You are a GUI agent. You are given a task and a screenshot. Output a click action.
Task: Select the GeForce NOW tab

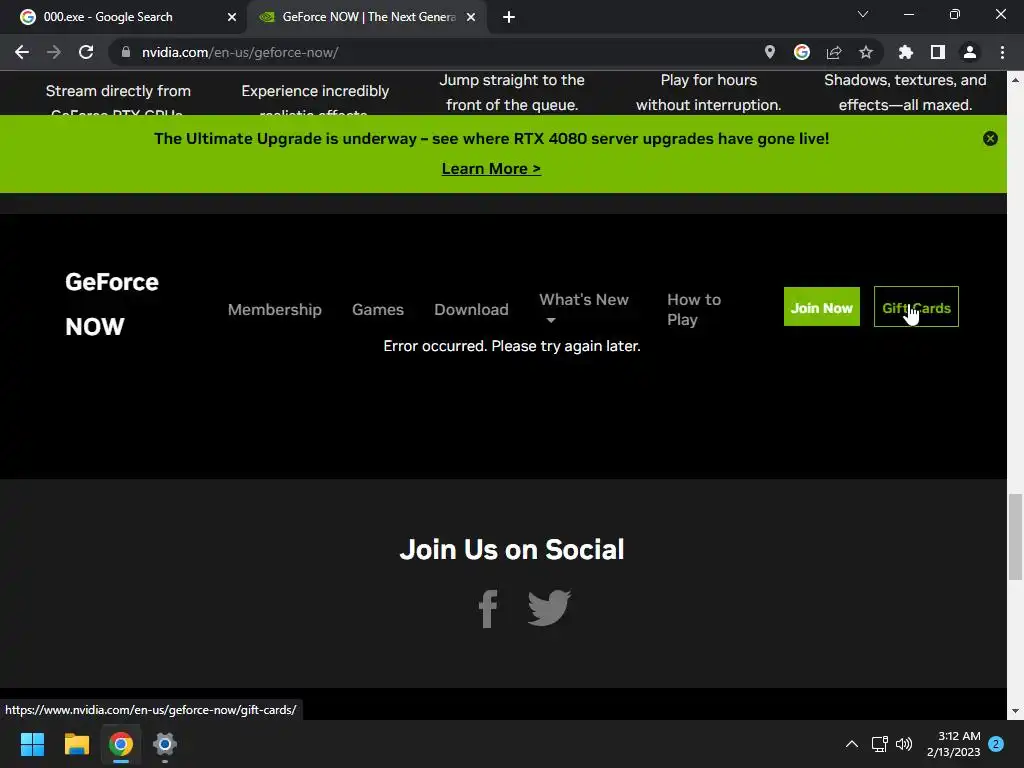[368, 17]
